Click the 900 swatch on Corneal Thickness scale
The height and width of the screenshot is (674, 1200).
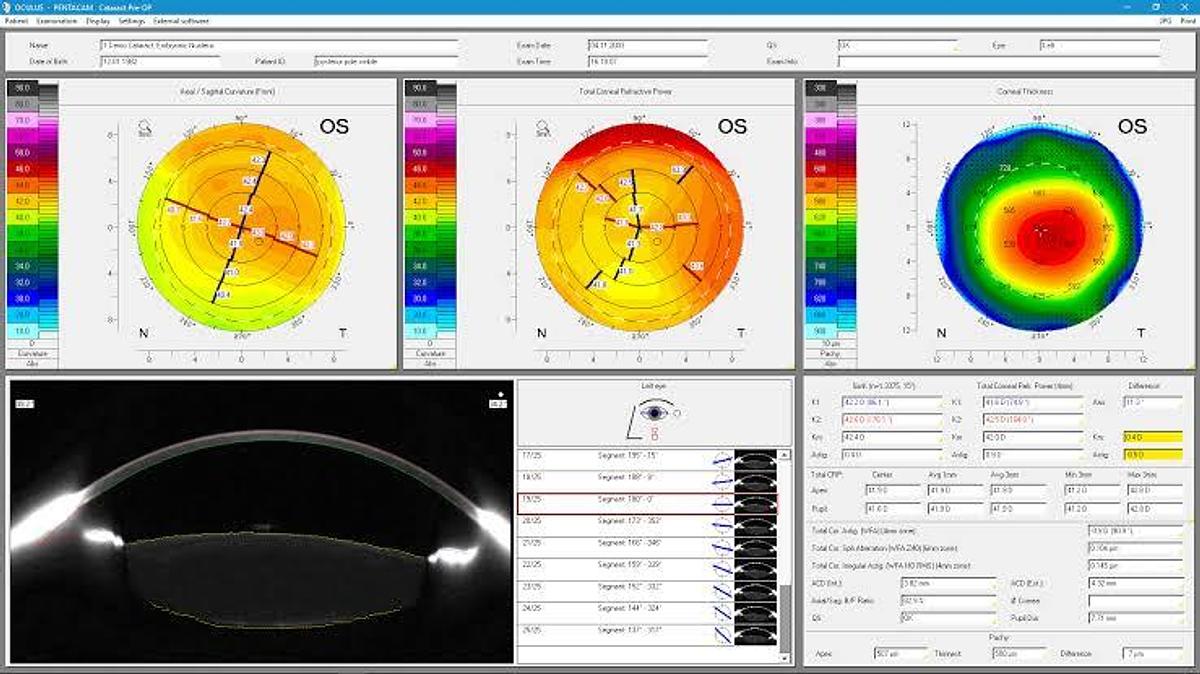point(820,330)
